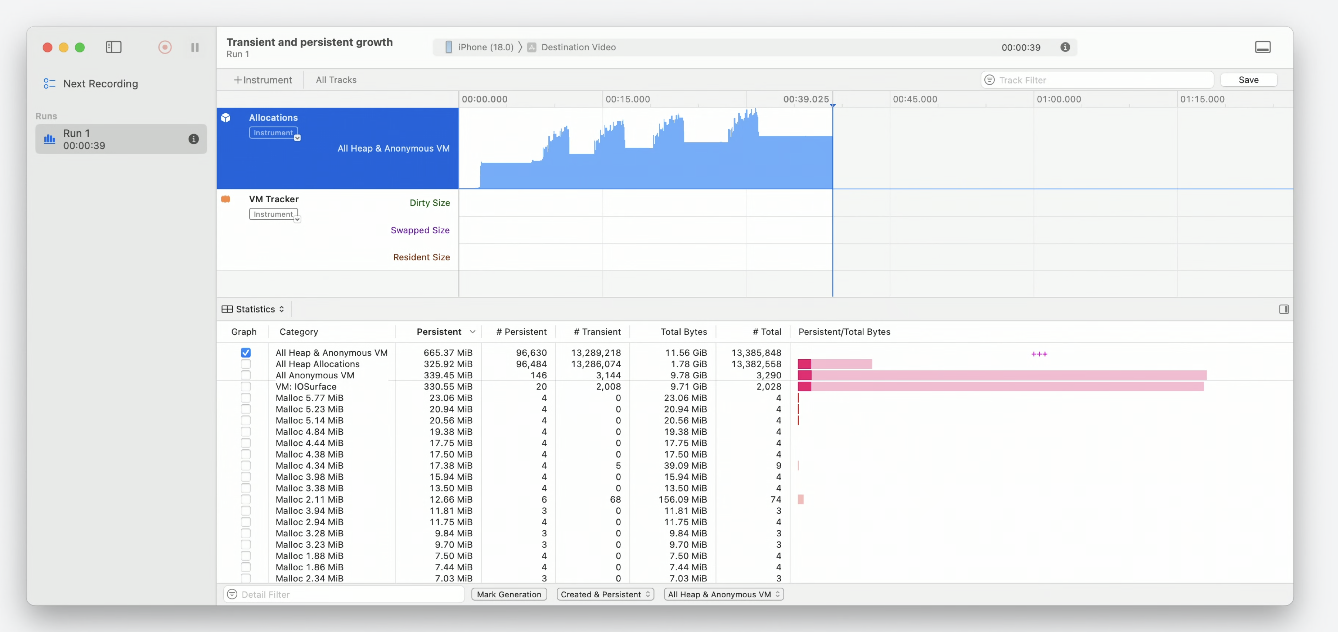Toggle inspector pane icon in detail bar

tap(1284, 309)
